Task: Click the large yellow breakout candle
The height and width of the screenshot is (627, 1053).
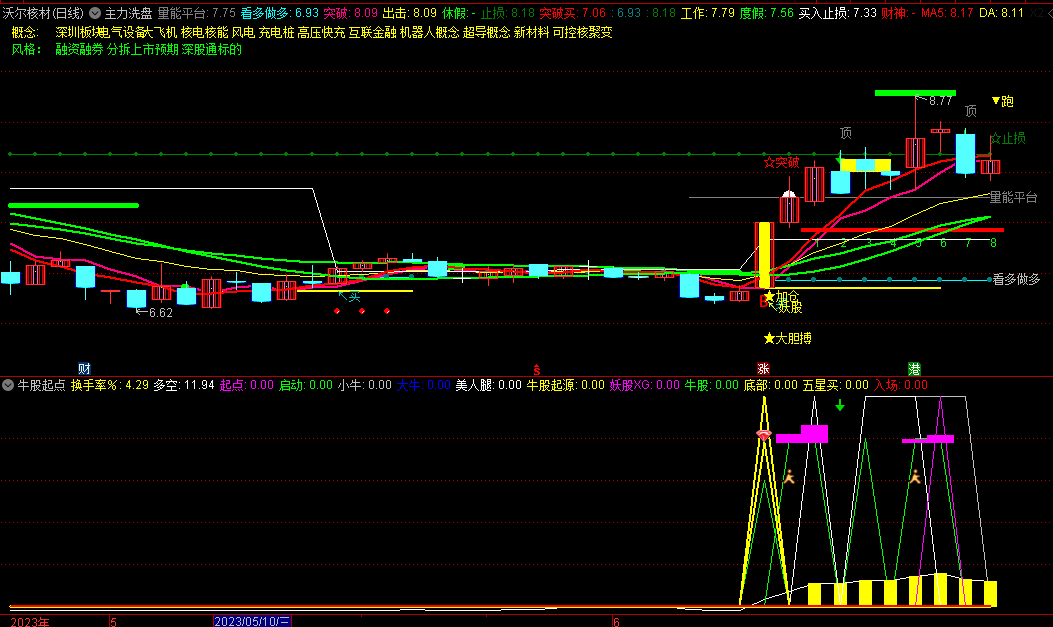Action: pyautogui.click(x=764, y=255)
